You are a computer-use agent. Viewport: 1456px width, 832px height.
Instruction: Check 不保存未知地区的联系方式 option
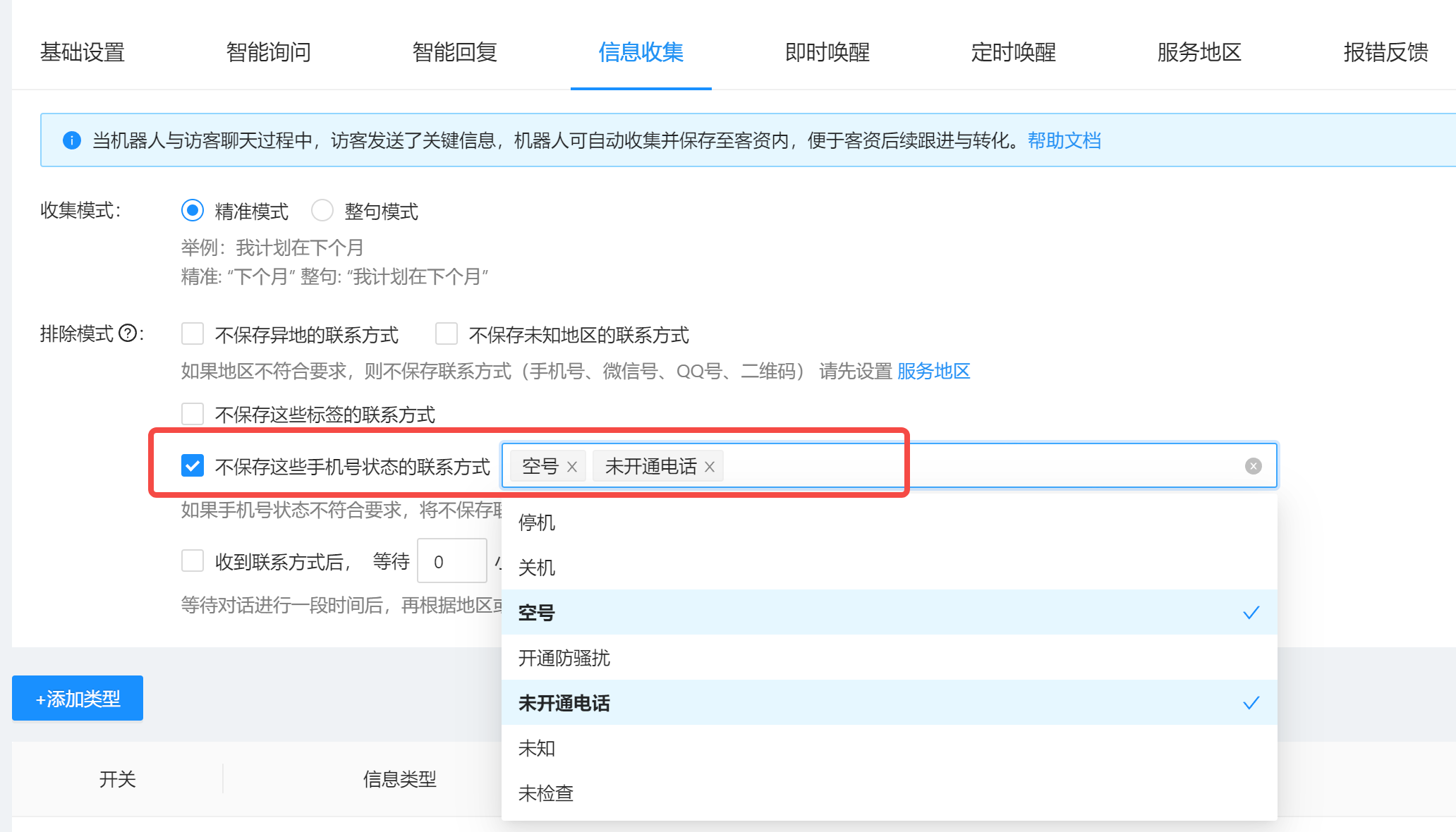click(x=447, y=334)
